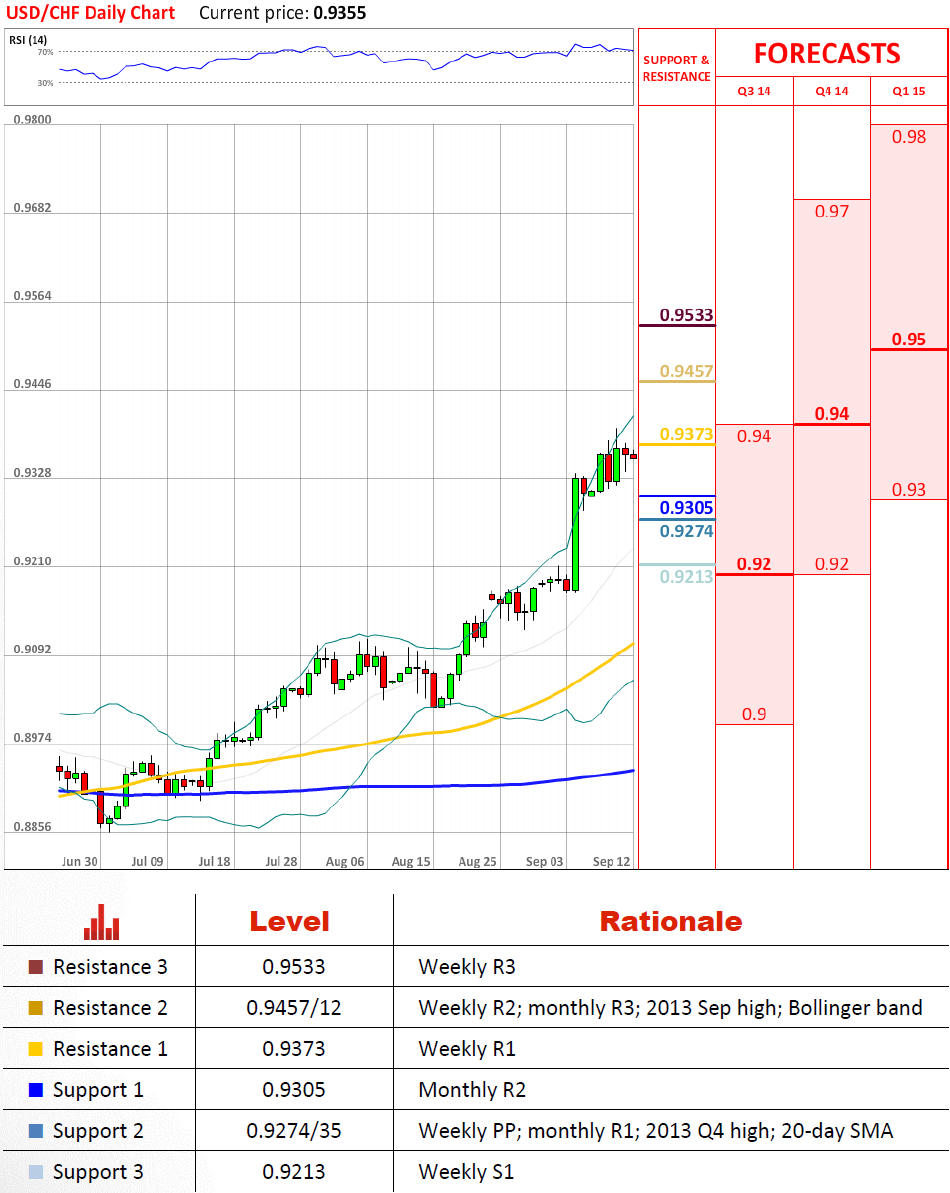Viewport: 950px width, 1193px height.
Task: Click the Jun 30 date axis label
Action: [x=80, y=861]
